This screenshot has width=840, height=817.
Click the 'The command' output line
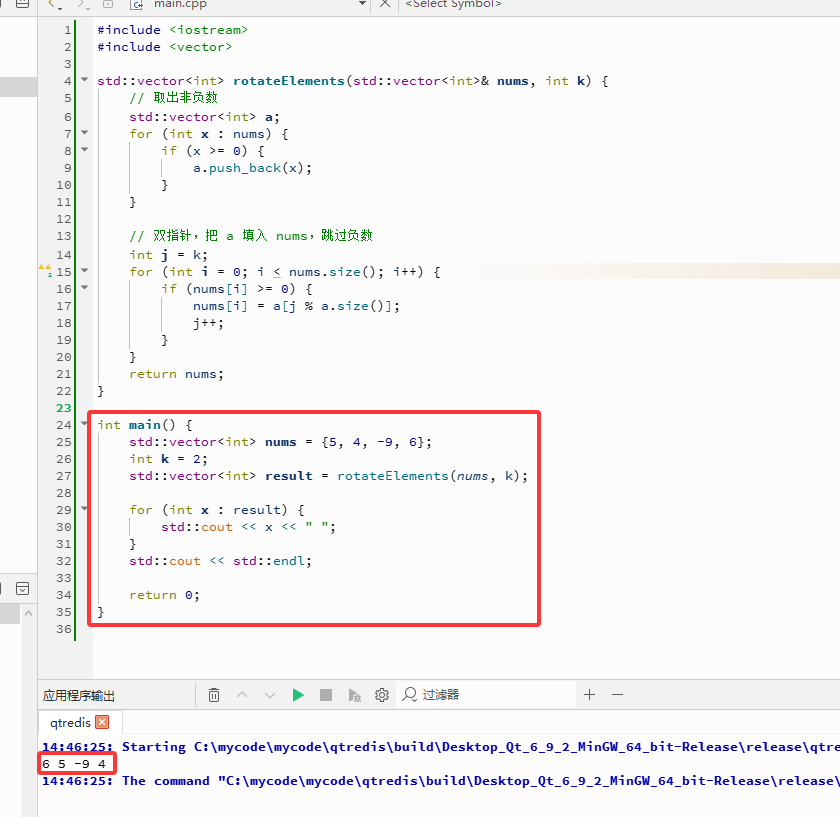click(x=441, y=781)
